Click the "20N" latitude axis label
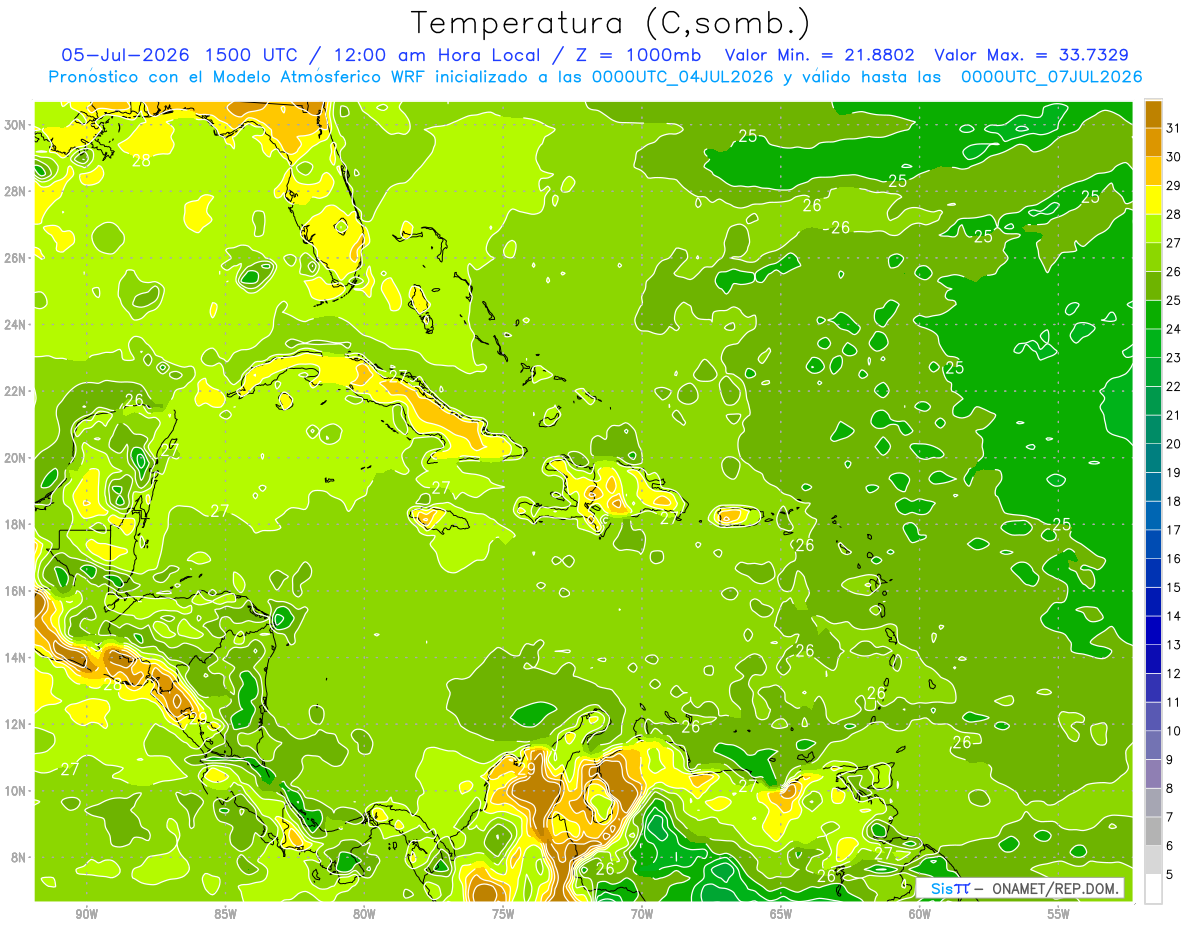1200x927 pixels. coord(14,458)
